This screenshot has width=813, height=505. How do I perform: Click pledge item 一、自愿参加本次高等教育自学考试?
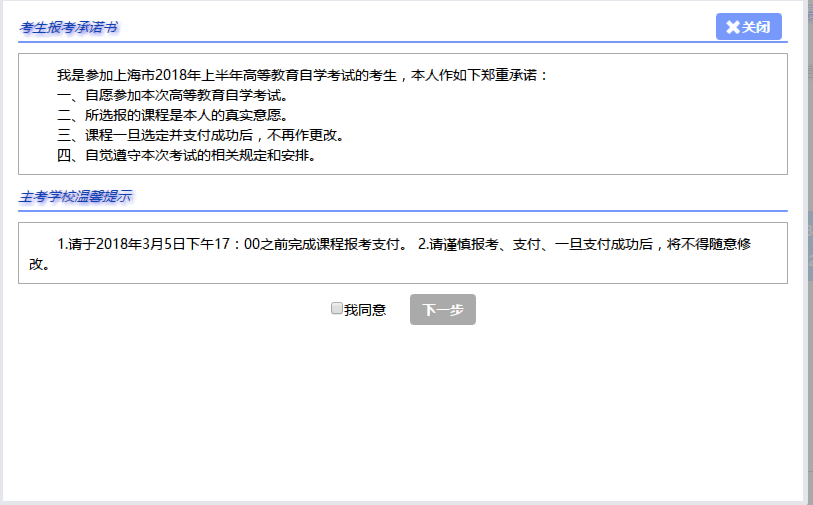click(x=172, y=96)
